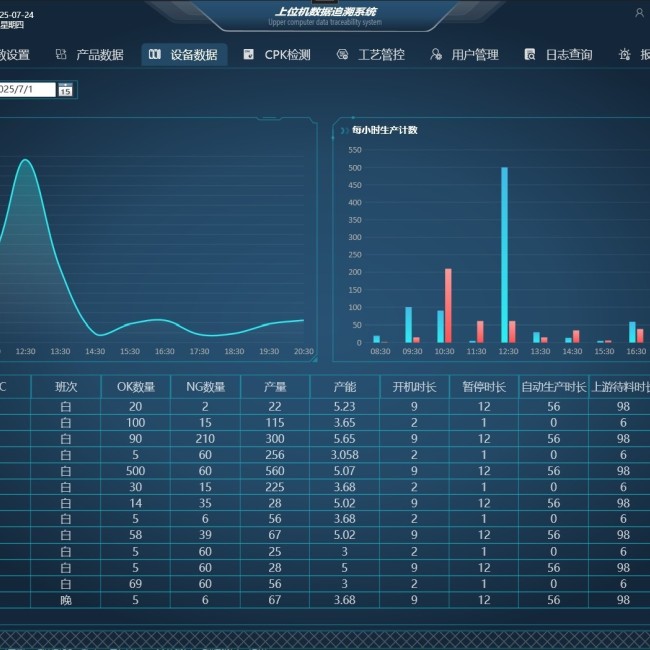Click the 每小时生产计数 chart title

pos(384,130)
